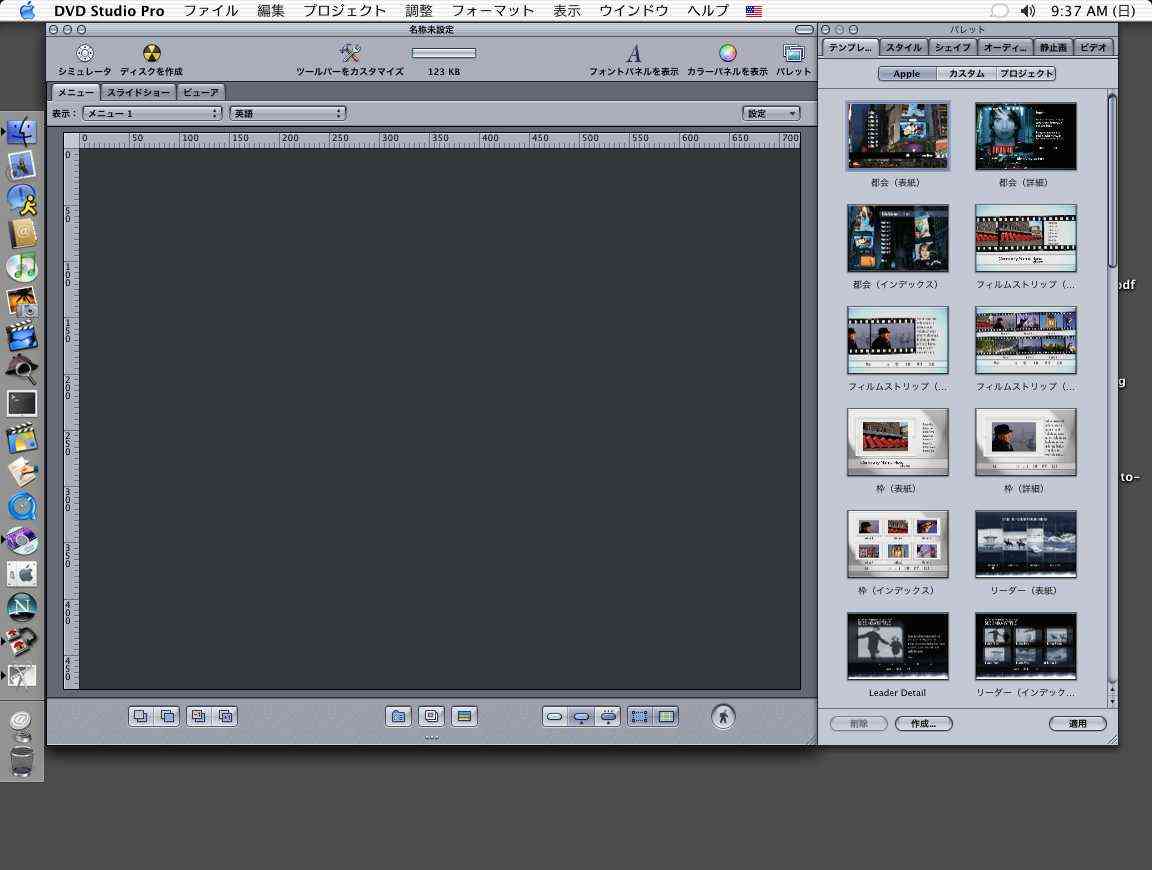
Task: Open the US flag input menu
Action: [x=754, y=11]
